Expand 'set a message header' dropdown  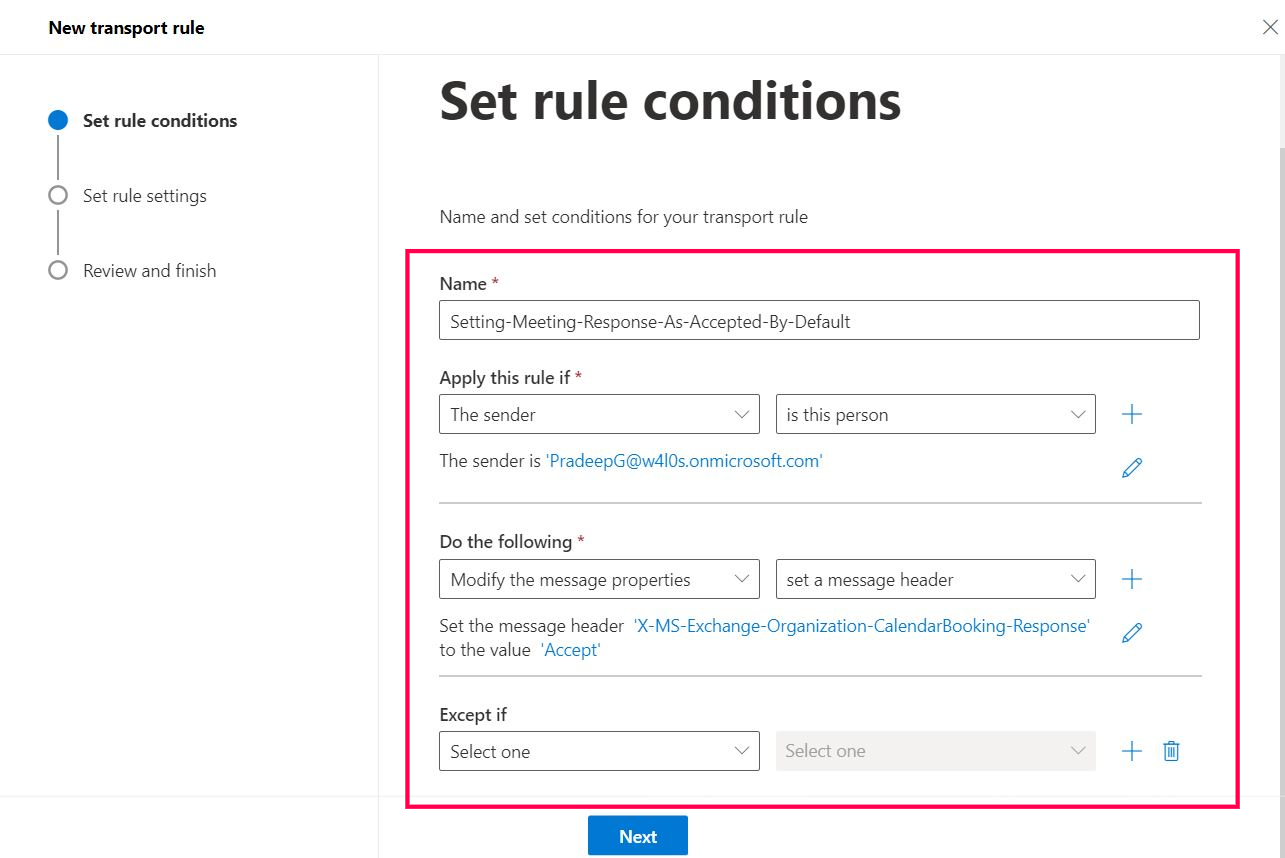935,579
